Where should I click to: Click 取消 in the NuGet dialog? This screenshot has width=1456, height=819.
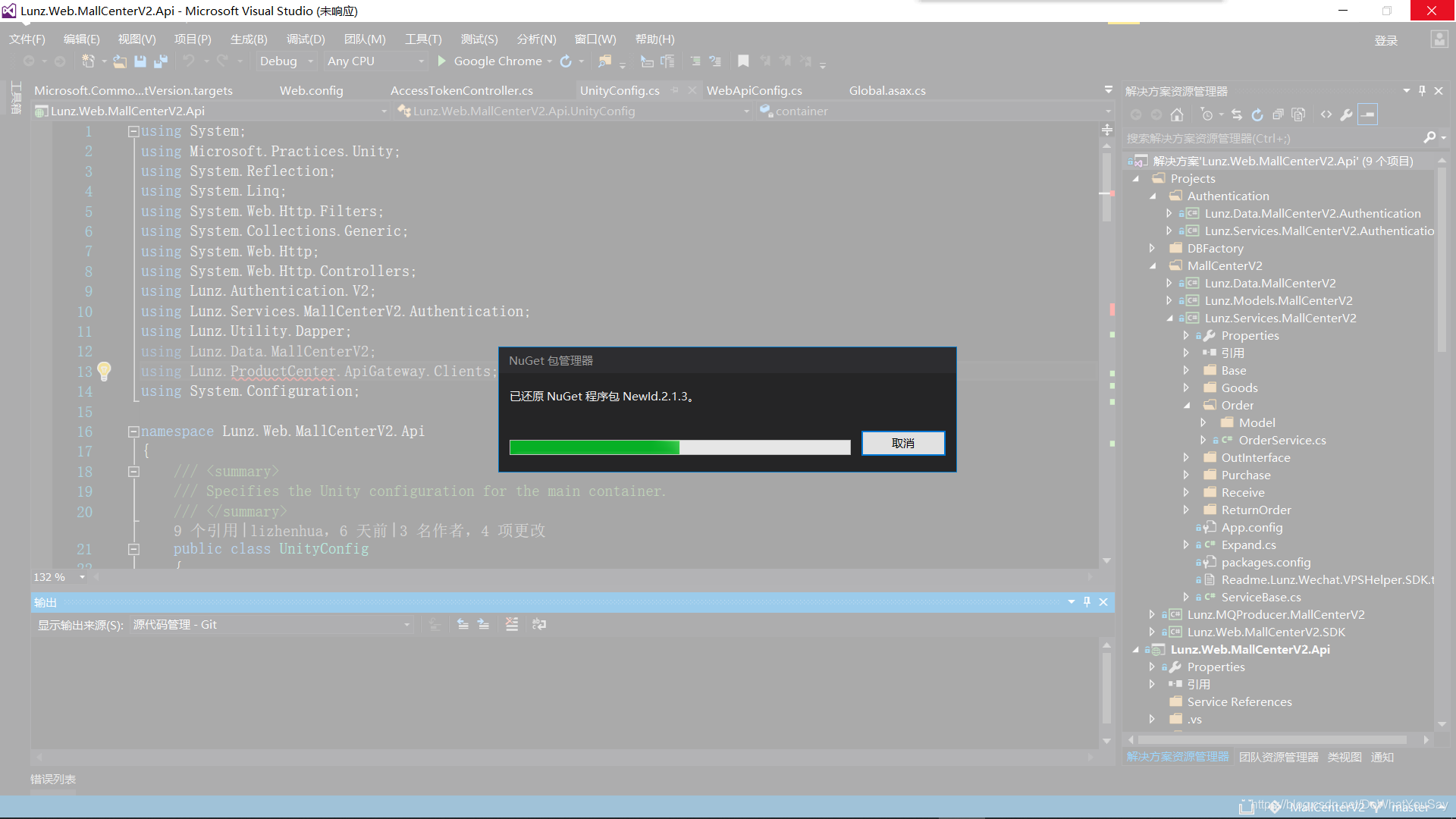[x=903, y=444]
